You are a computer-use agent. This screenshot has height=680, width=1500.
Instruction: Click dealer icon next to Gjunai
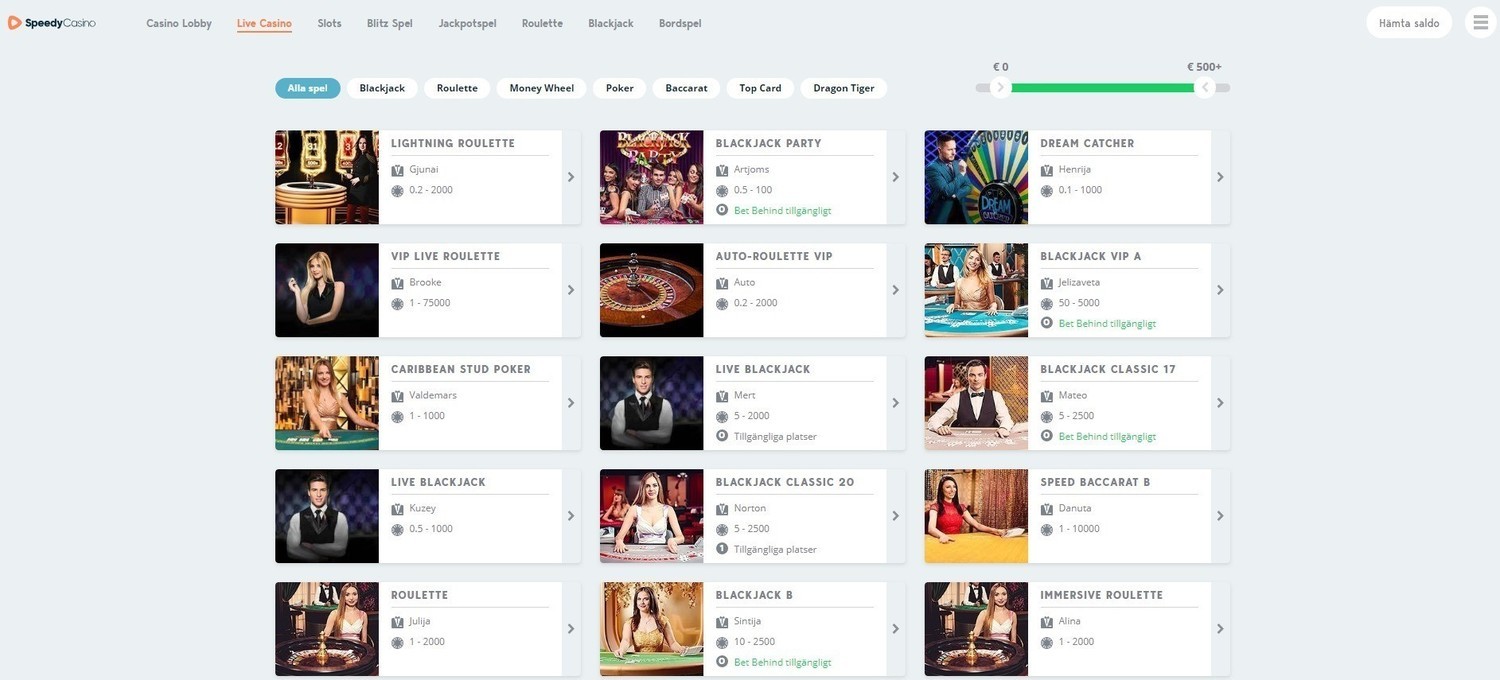[x=397, y=170]
